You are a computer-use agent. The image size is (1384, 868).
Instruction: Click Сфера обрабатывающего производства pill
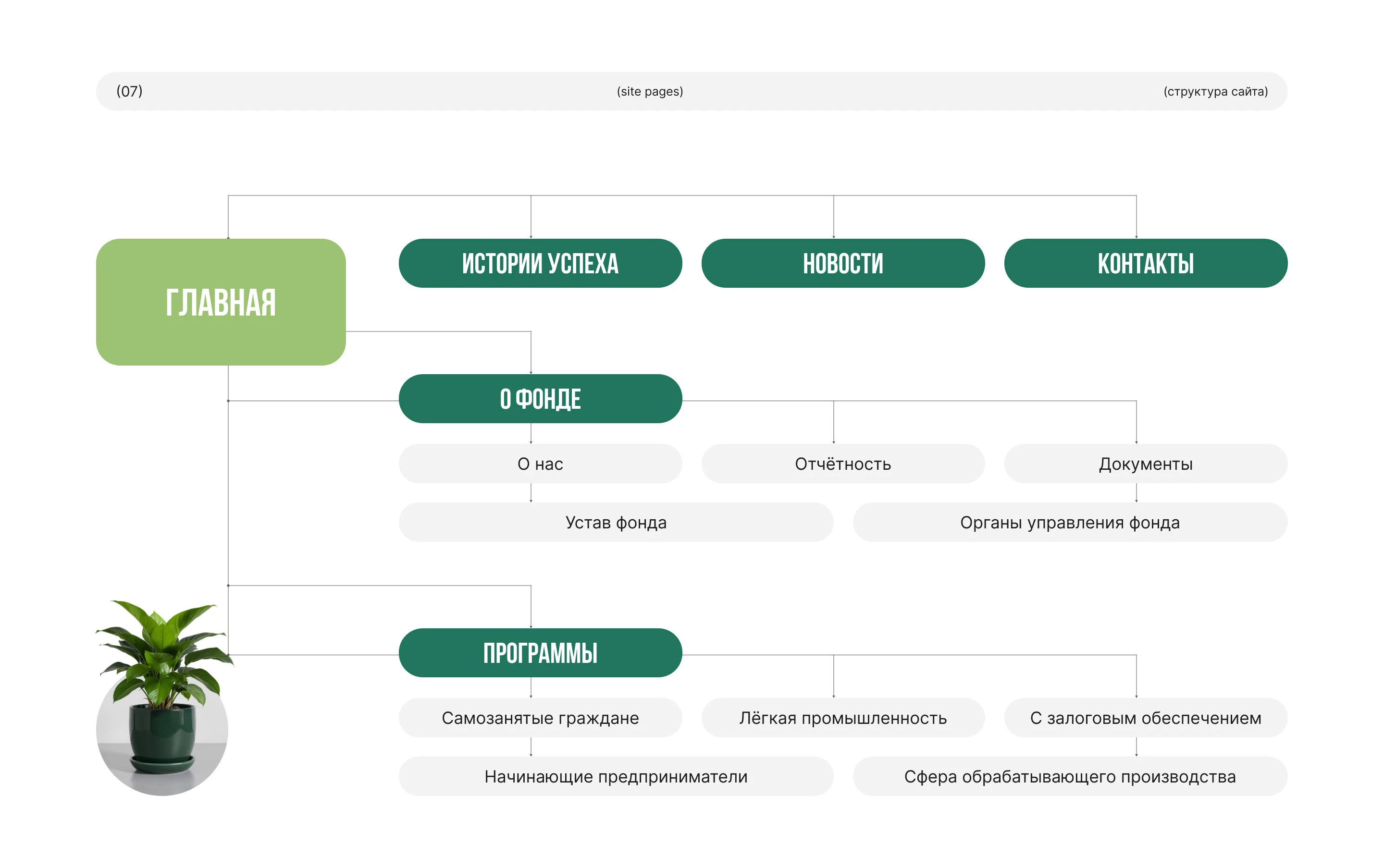(x=1069, y=776)
